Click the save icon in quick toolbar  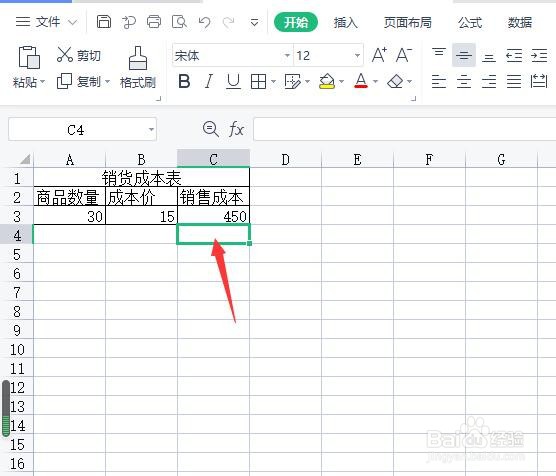[104, 22]
